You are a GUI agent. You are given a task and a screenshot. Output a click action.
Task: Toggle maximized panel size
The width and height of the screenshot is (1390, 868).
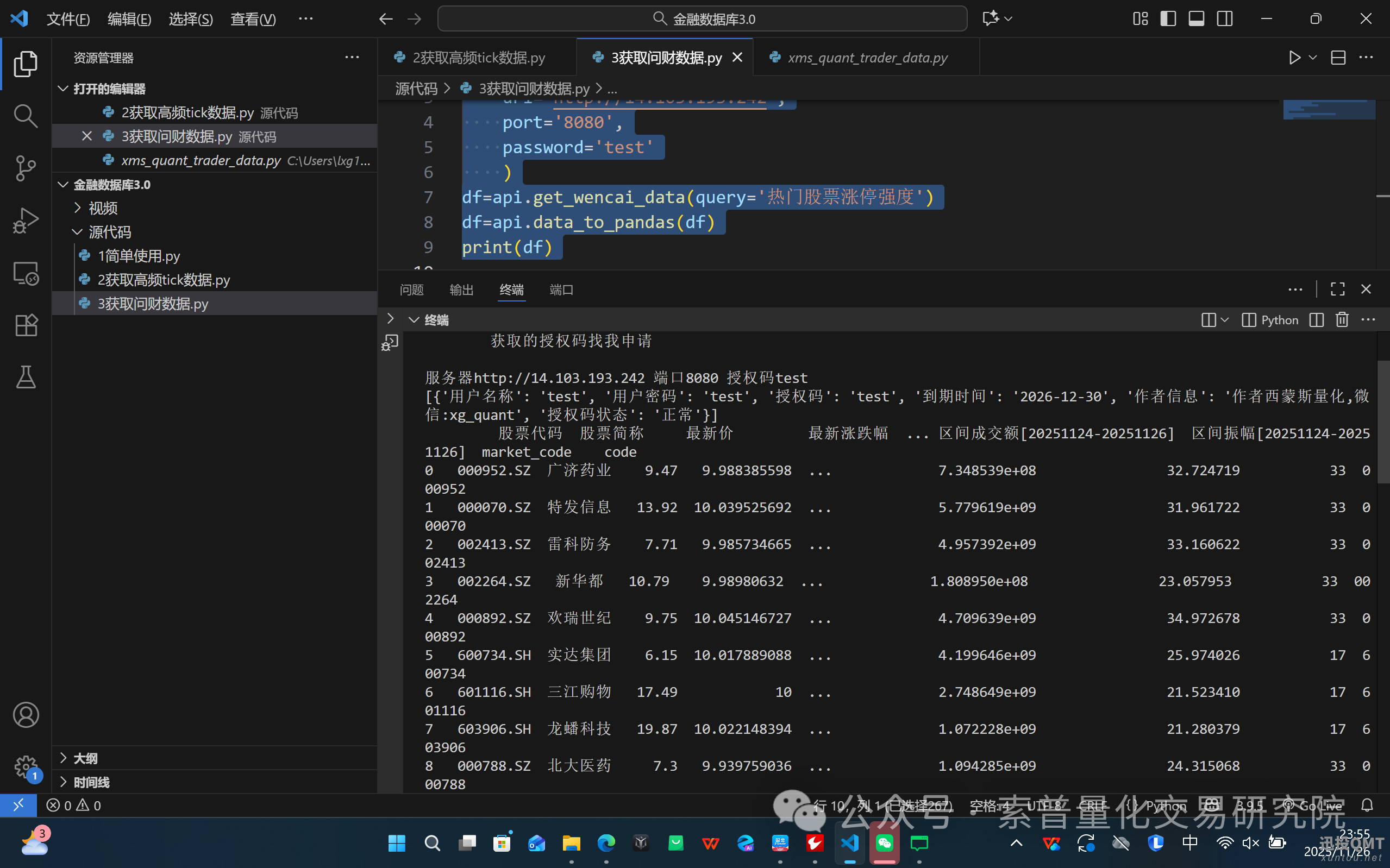[1337, 290]
